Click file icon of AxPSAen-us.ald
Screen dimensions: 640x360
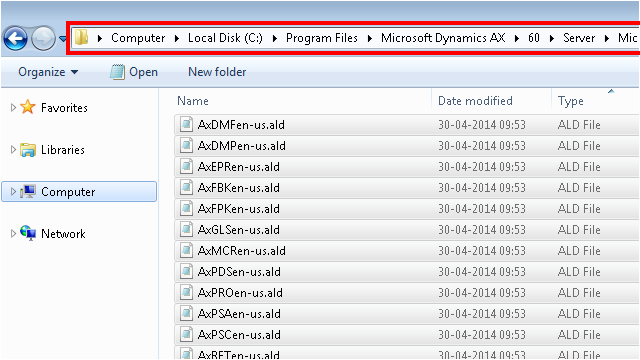(x=186, y=313)
